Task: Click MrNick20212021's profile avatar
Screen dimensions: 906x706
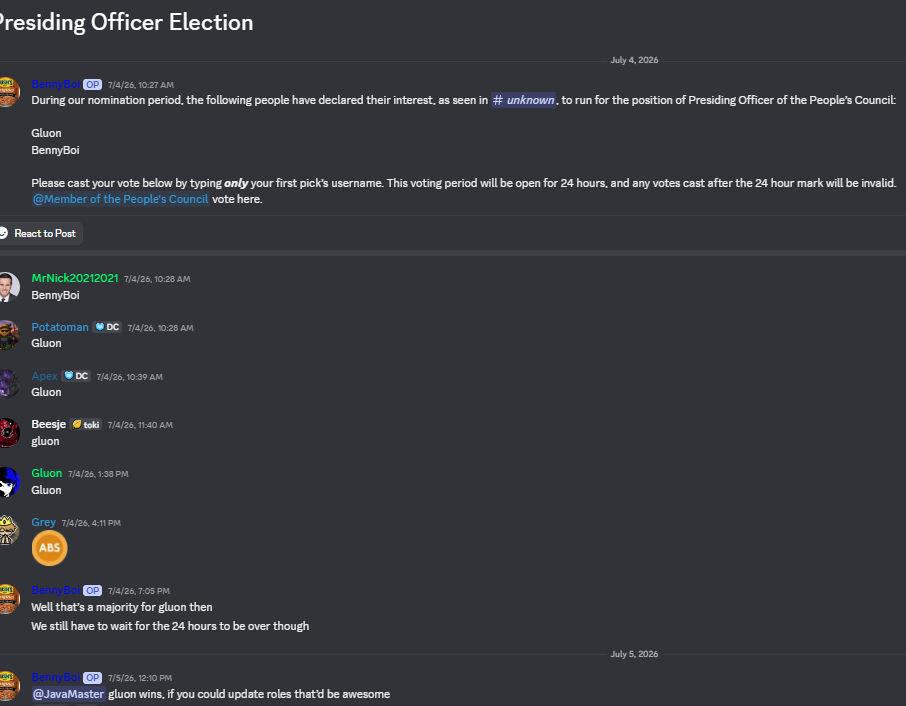Action: coord(9,287)
